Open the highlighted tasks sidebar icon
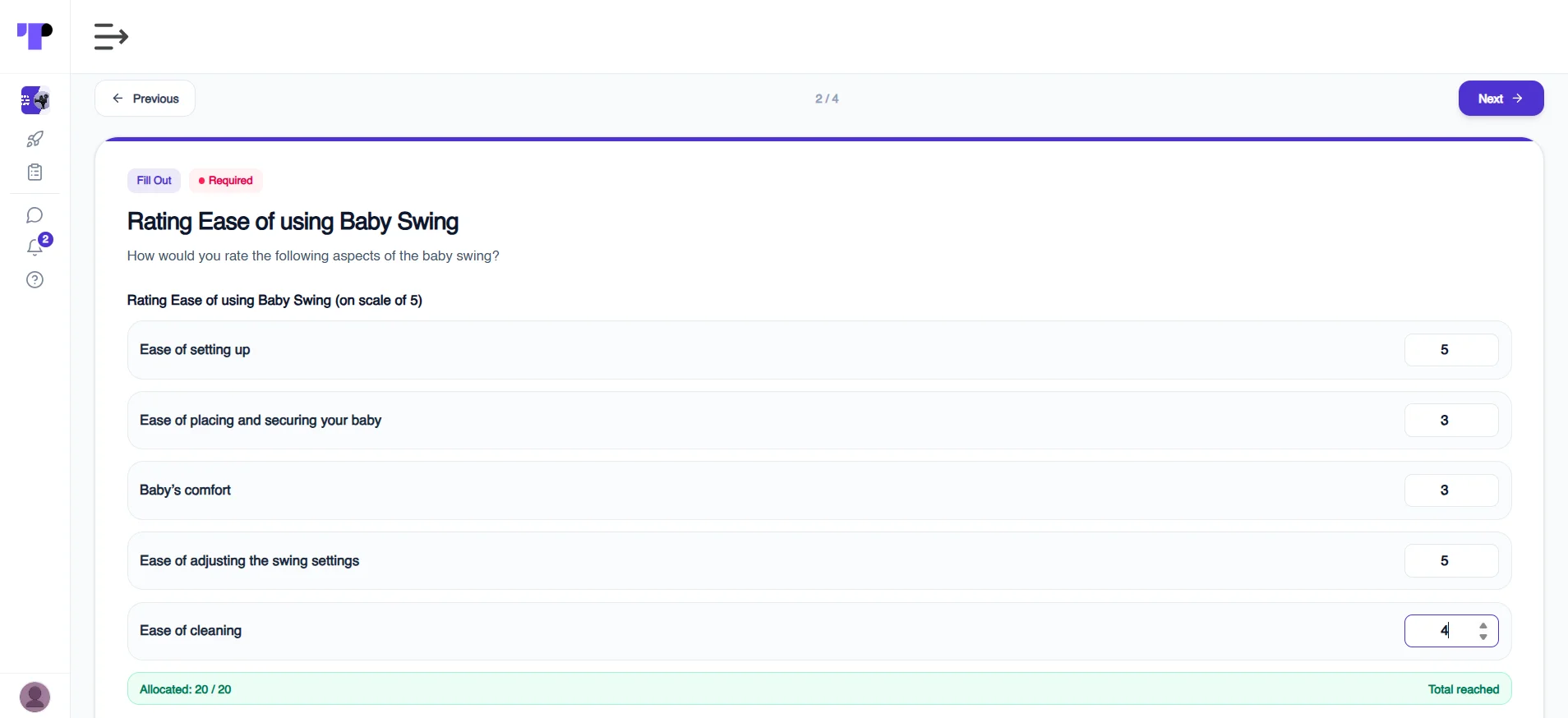The image size is (1568, 718). point(35,100)
